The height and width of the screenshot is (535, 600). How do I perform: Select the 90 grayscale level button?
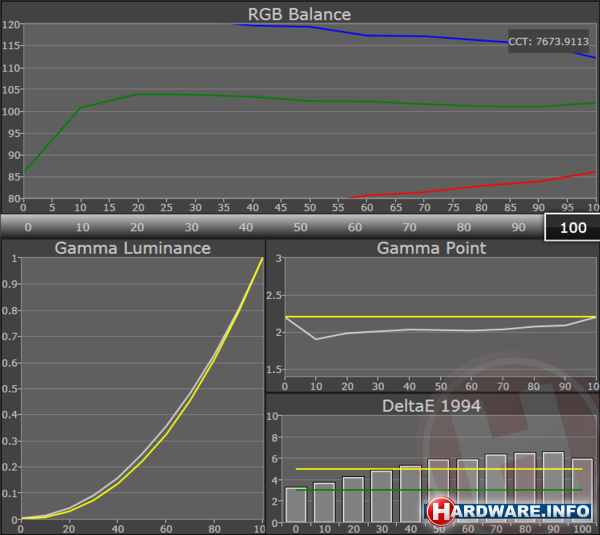click(518, 227)
